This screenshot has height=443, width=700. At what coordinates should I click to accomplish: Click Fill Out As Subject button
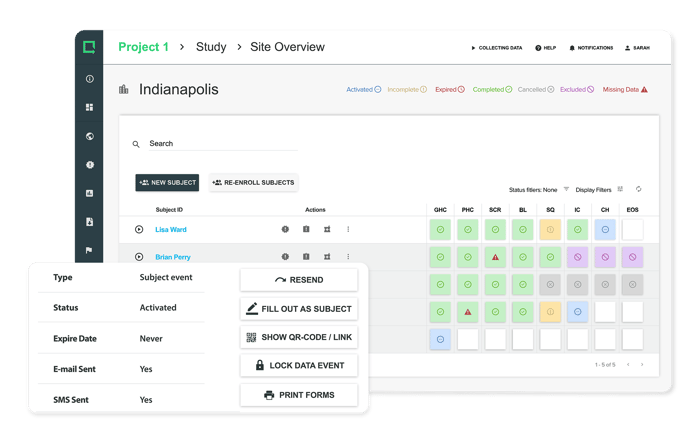click(299, 309)
